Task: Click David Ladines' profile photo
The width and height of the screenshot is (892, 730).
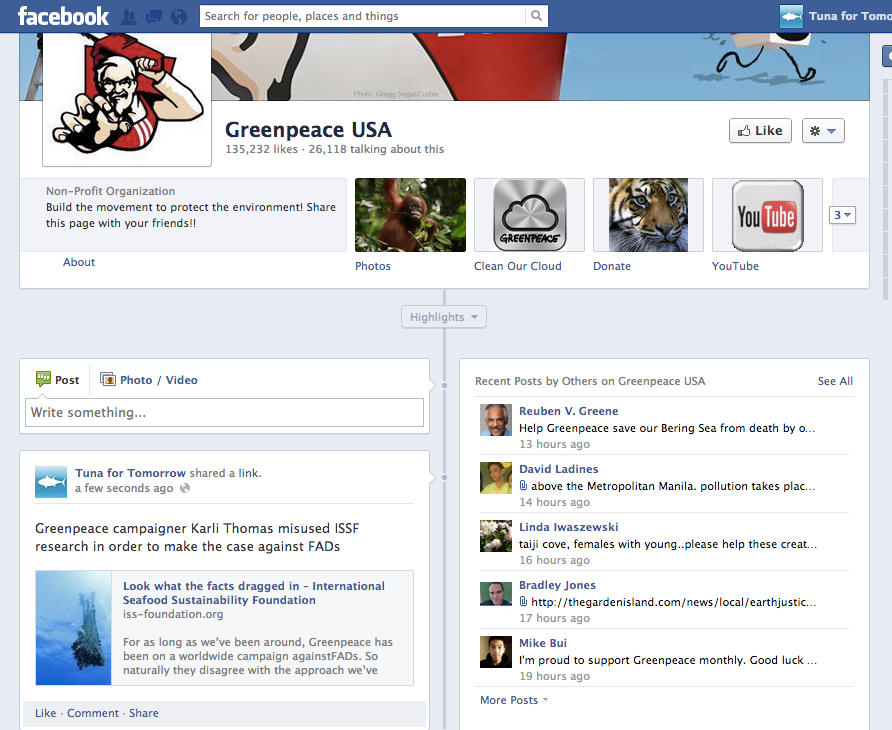Action: (495, 478)
